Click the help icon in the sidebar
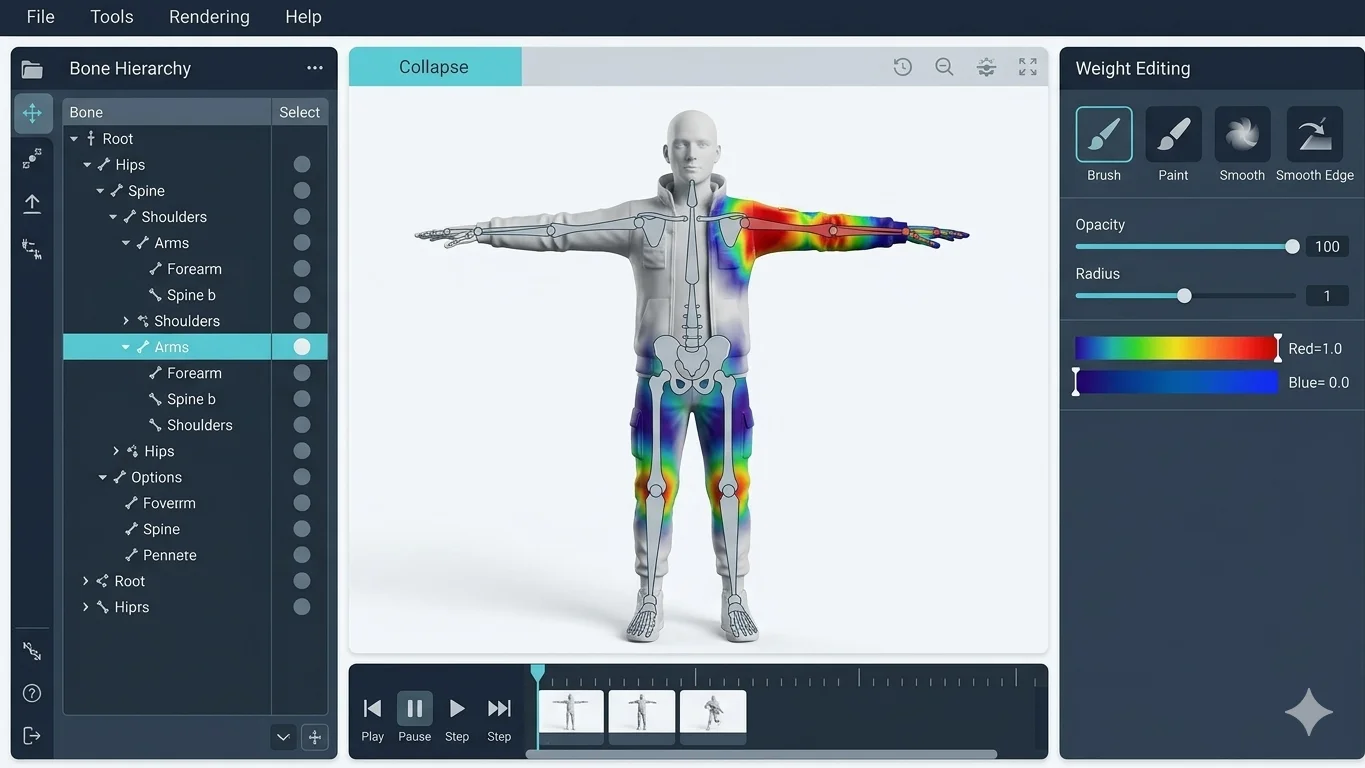Image resolution: width=1365 pixels, height=768 pixels. pos(31,692)
